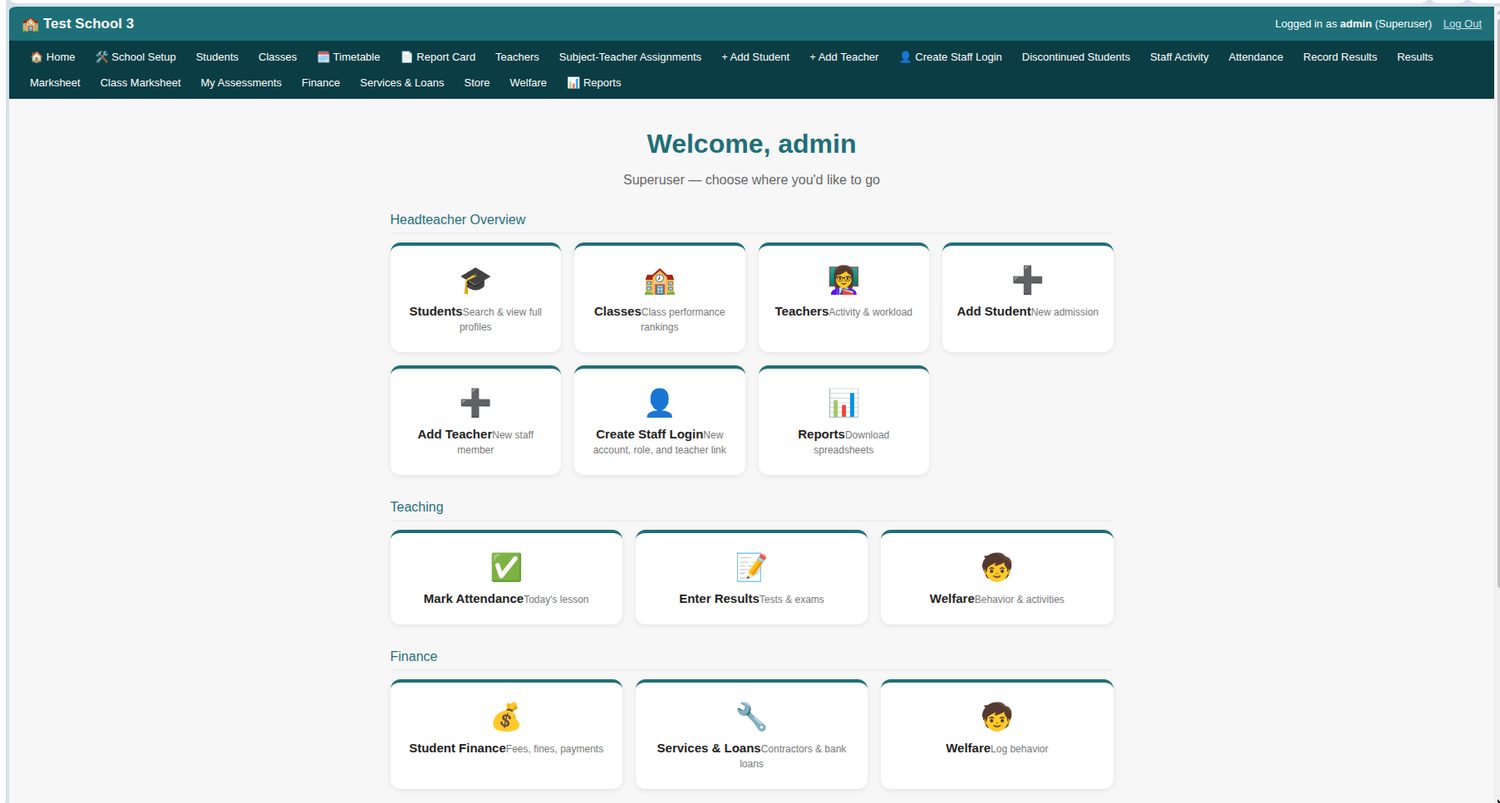The height and width of the screenshot is (803, 1500).
Task: Go to My Assessments menu item
Action: [x=241, y=83]
